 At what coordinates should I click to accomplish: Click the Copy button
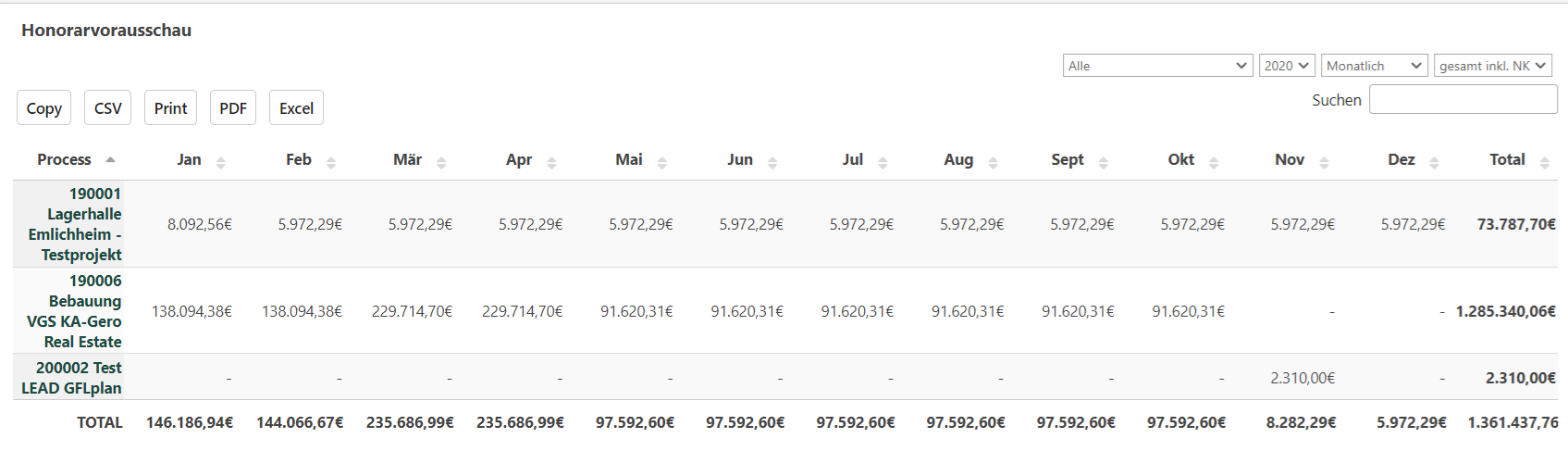(43, 108)
